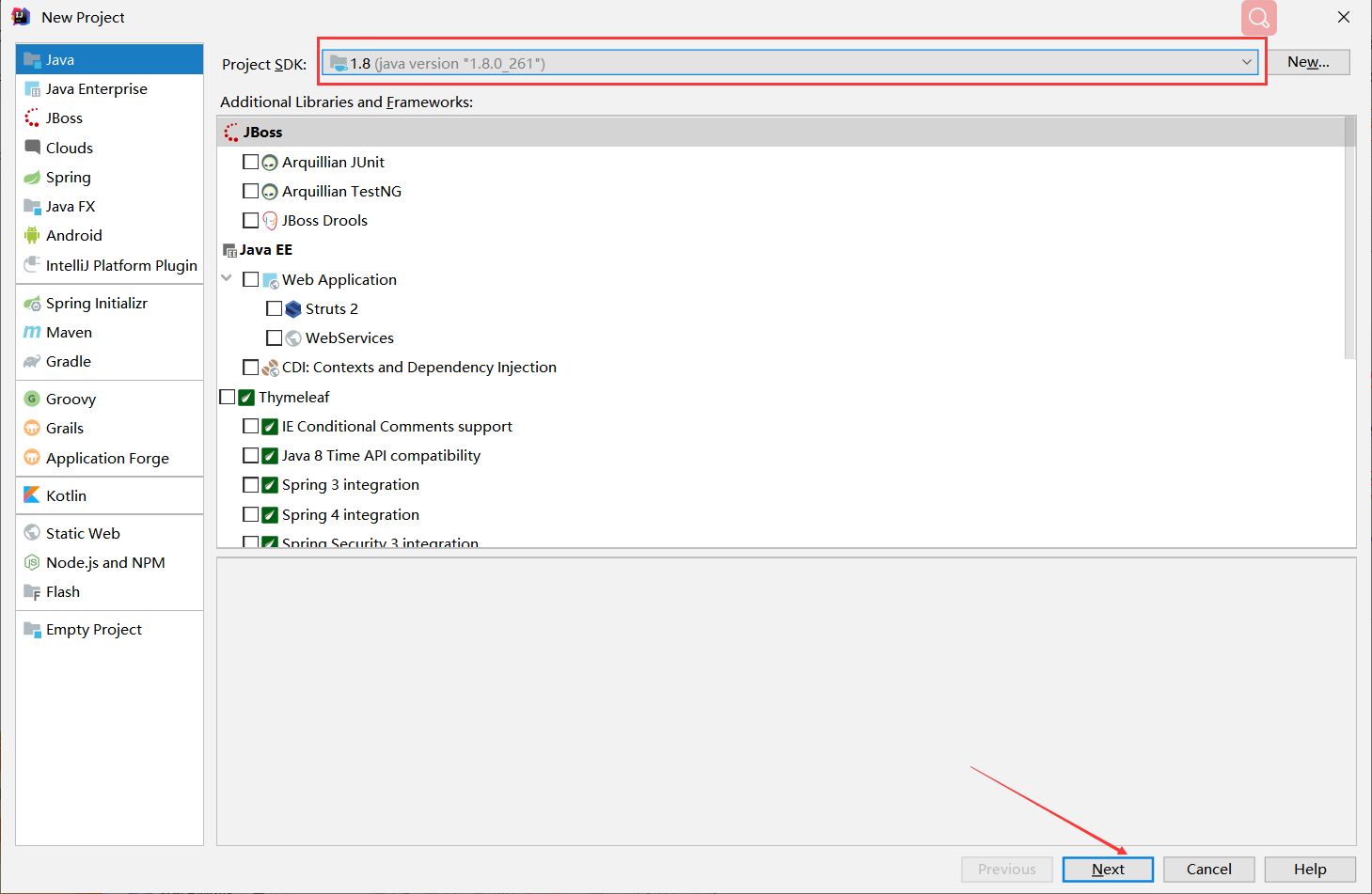Click the Spring Initializr icon
The image size is (1372, 894).
click(x=32, y=303)
